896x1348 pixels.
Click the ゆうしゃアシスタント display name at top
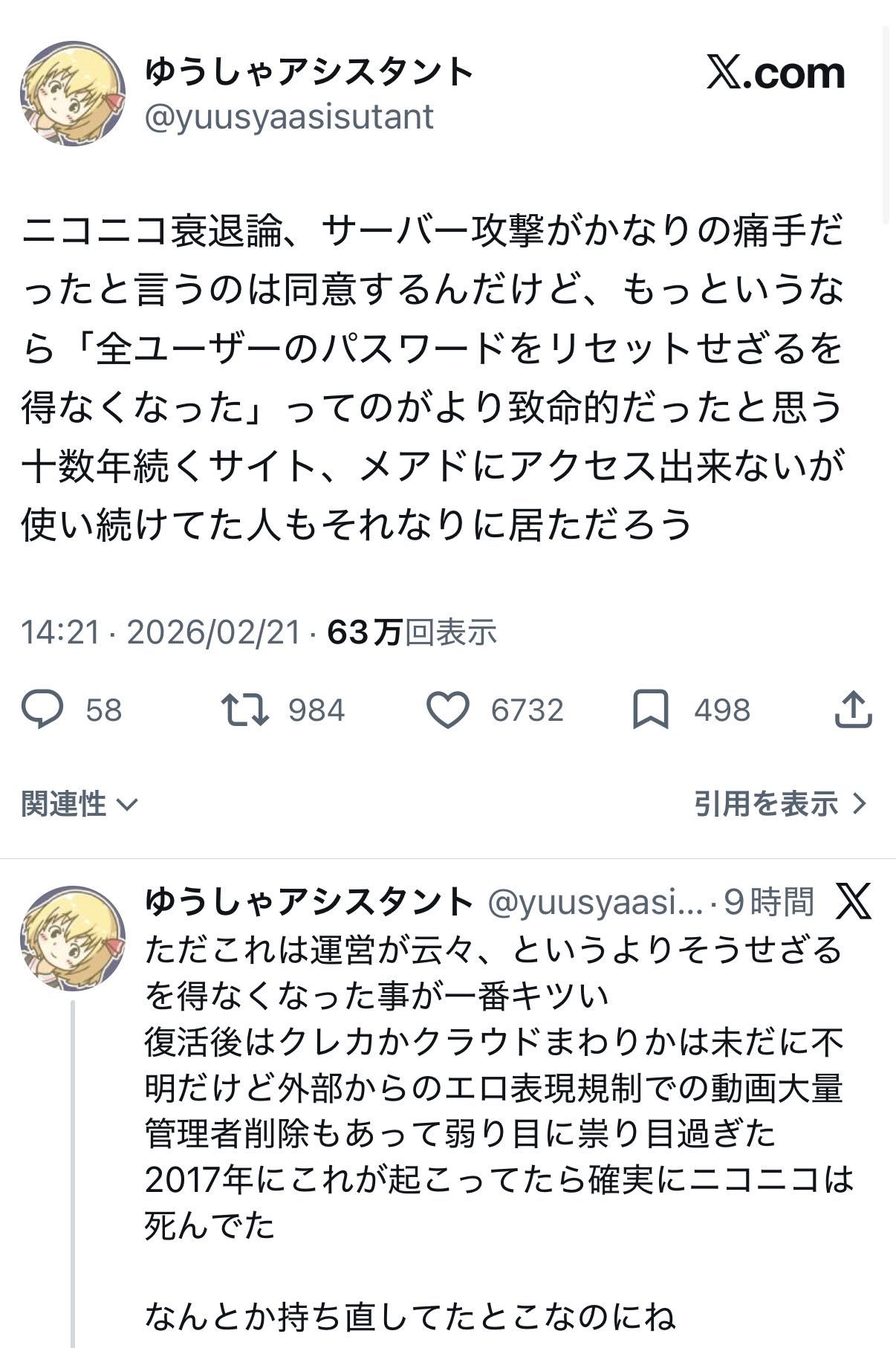click(x=309, y=72)
